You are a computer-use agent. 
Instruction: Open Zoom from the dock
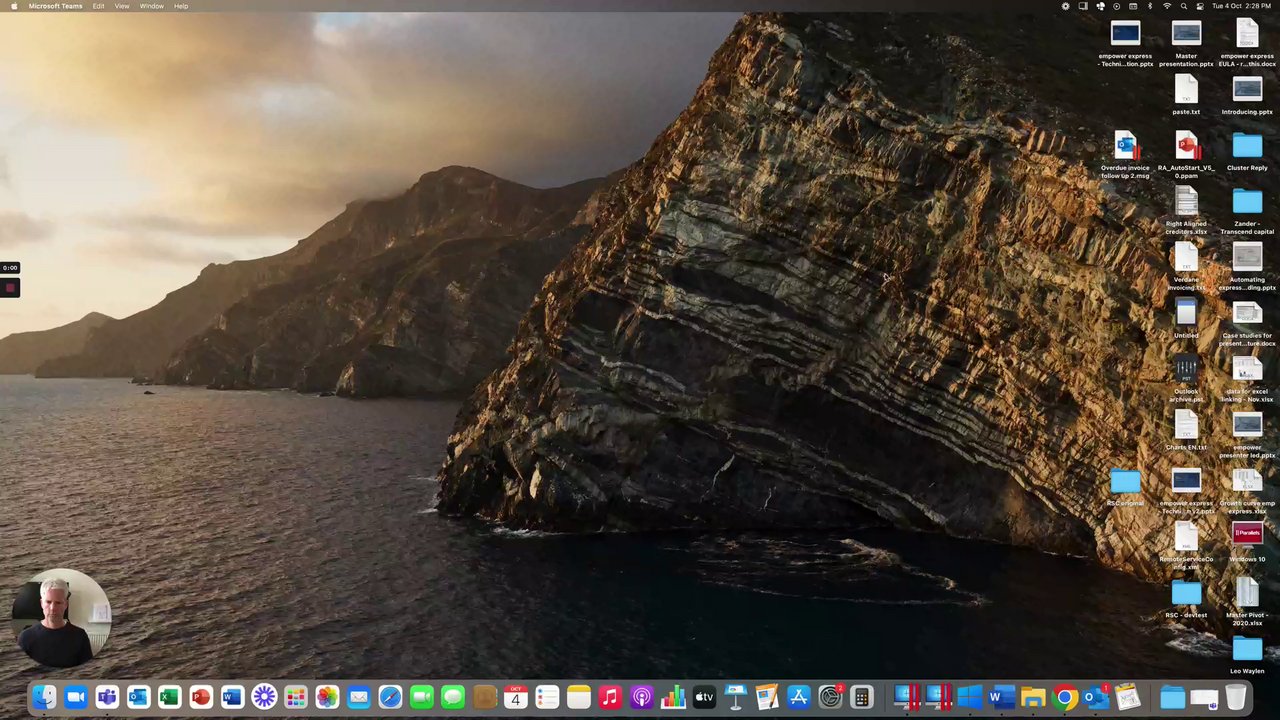pyautogui.click(x=75, y=697)
